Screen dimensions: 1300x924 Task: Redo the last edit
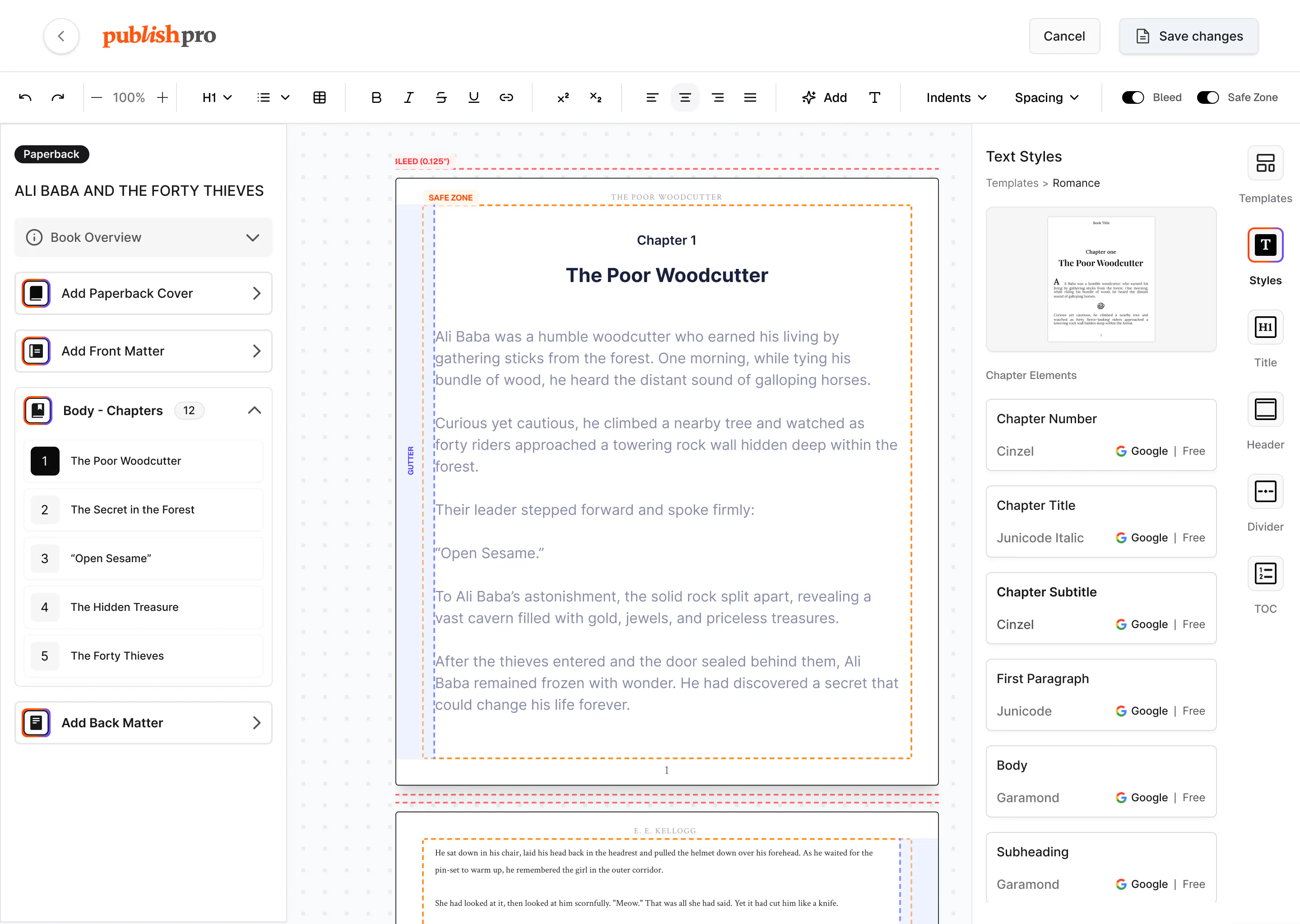[x=57, y=97]
